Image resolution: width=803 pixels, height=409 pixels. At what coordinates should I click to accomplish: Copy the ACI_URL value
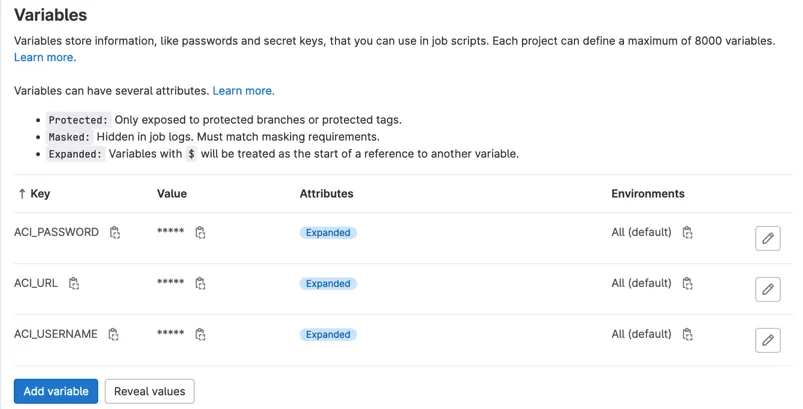coord(200,283)
